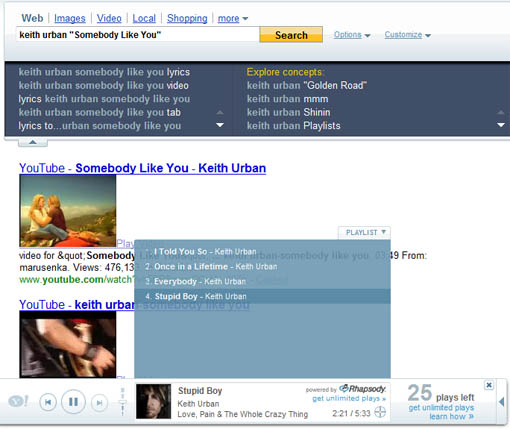
Task: Select suggestion 'keith urban somebody like you lyrics'
Action: 104,72
